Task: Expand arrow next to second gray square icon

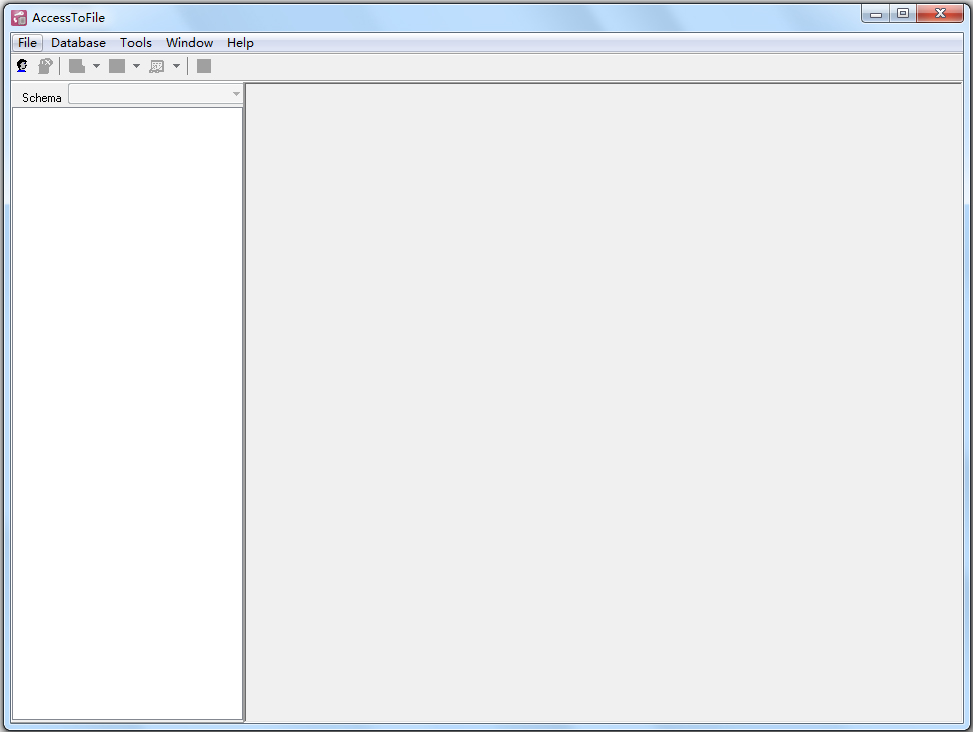Action: tap(137, 66)
